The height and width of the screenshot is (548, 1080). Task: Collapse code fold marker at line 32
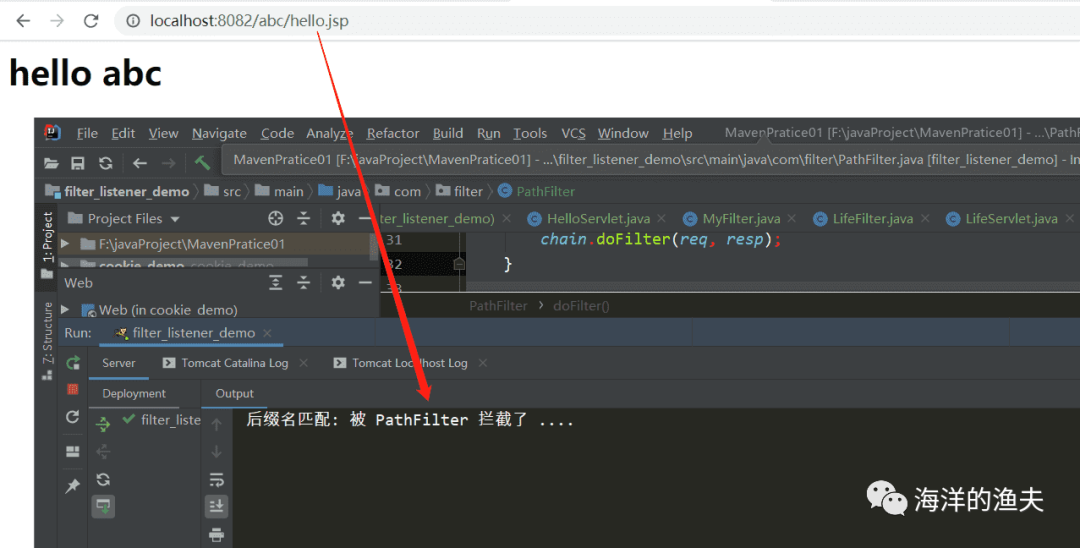[459, 264]
